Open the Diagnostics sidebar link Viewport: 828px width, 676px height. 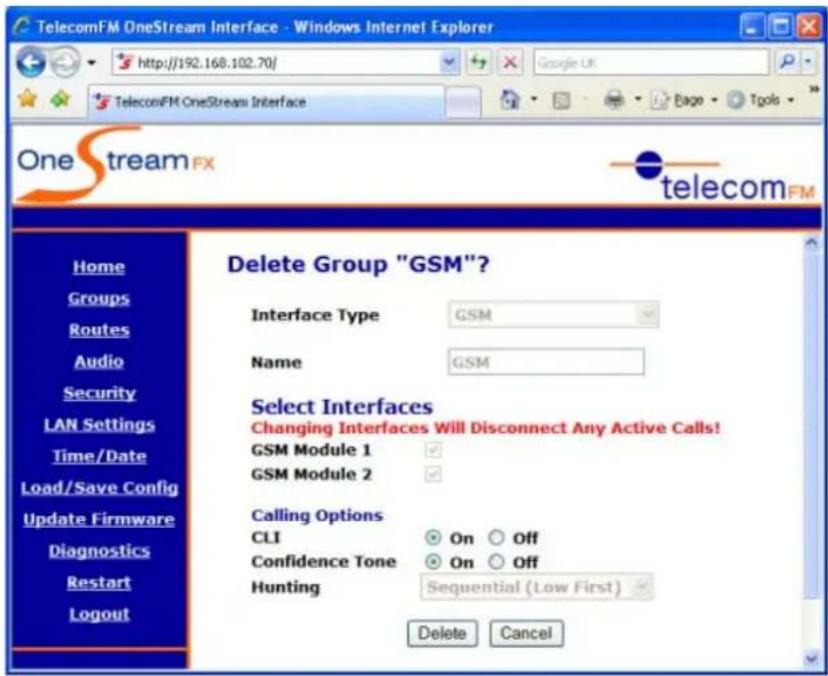tap(99, 551)
